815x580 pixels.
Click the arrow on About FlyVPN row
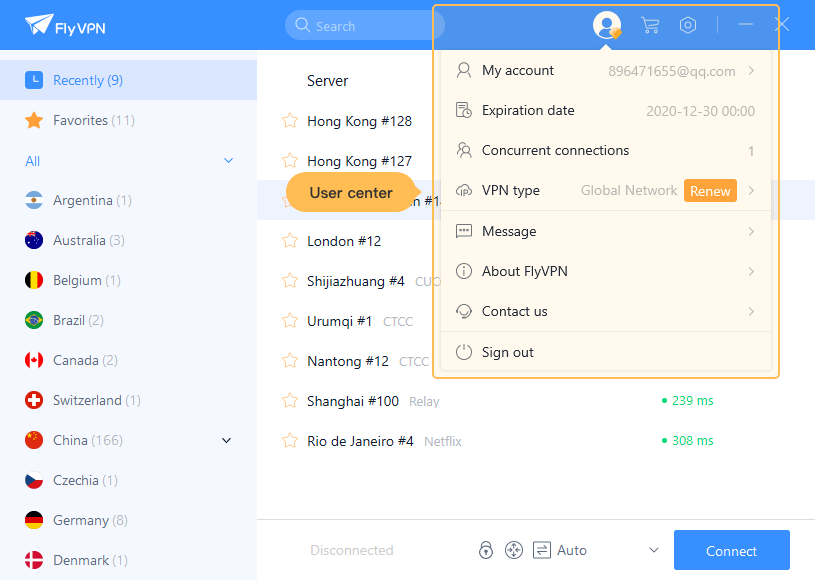752,271
